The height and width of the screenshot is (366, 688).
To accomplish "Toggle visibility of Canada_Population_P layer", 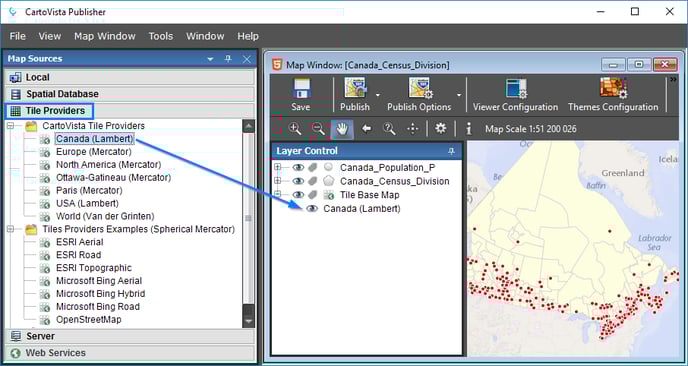I will (298, 167).
